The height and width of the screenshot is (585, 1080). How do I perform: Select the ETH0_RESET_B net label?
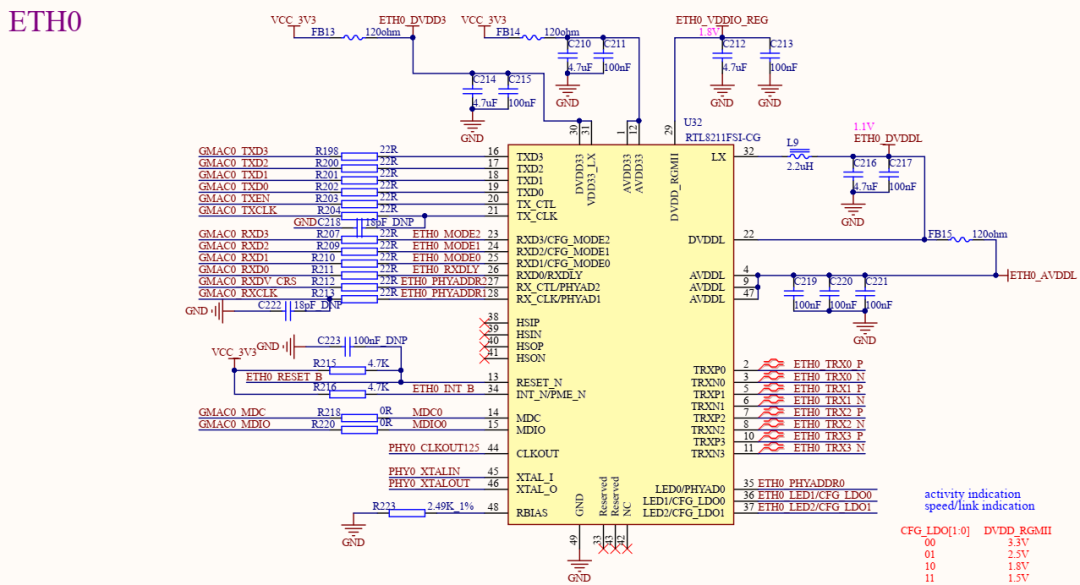pos(284,377)
